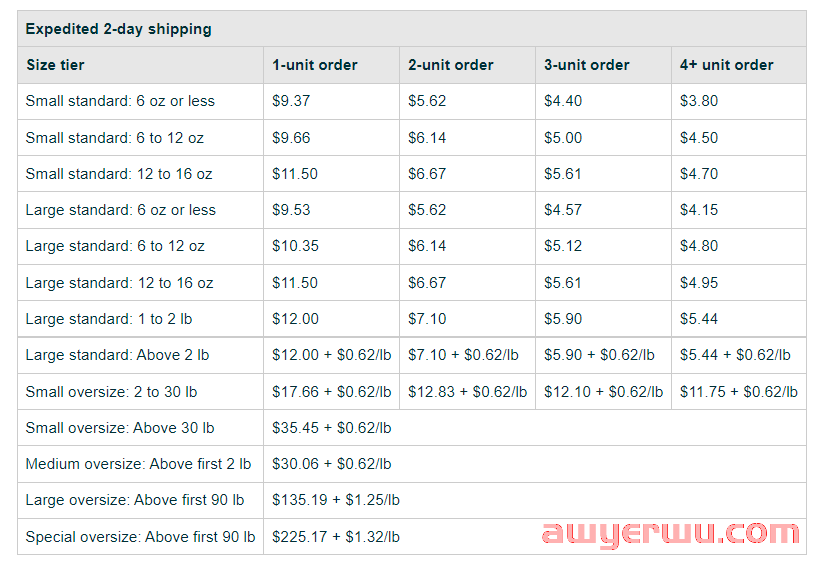Image resolution: width=818 pixels, height=563 pixels.
Task: Click the $4.70 price cell
Action: point(698,174)
